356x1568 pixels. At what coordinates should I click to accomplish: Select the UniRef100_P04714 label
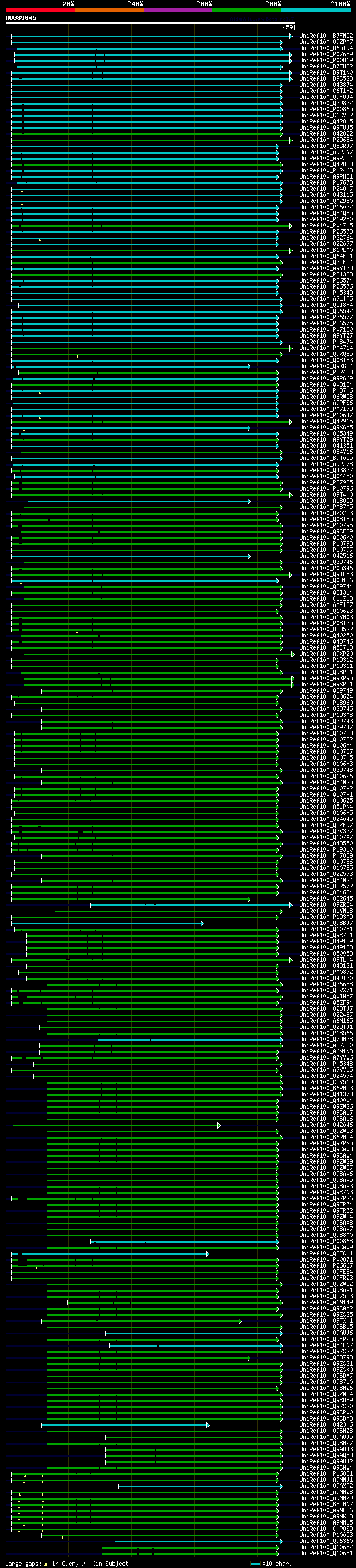point(326,348)
